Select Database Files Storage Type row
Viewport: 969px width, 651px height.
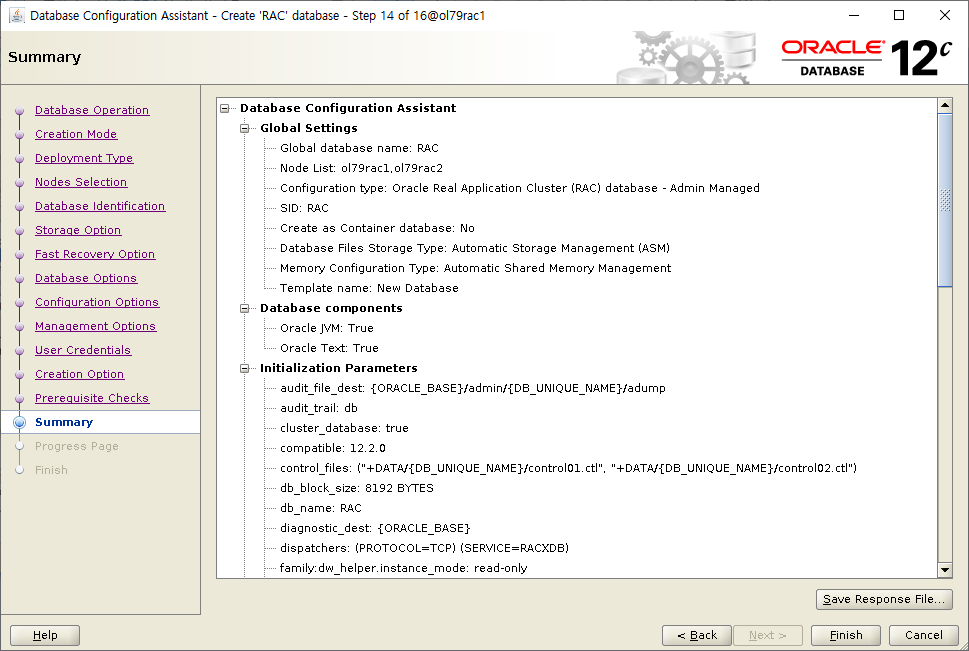pyautogui.click(x=475, y=248)
